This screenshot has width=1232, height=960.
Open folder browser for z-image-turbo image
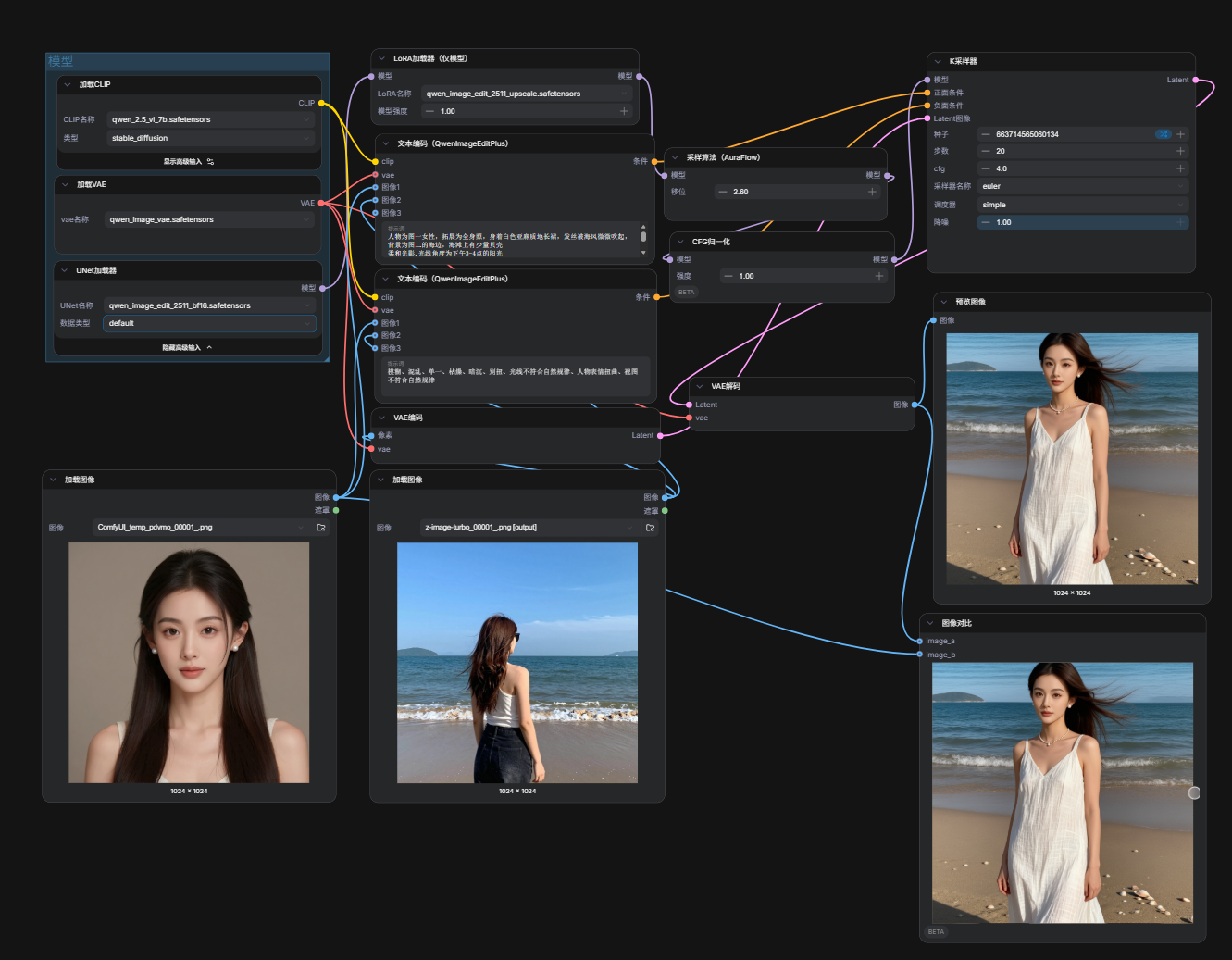click(650, 528)
